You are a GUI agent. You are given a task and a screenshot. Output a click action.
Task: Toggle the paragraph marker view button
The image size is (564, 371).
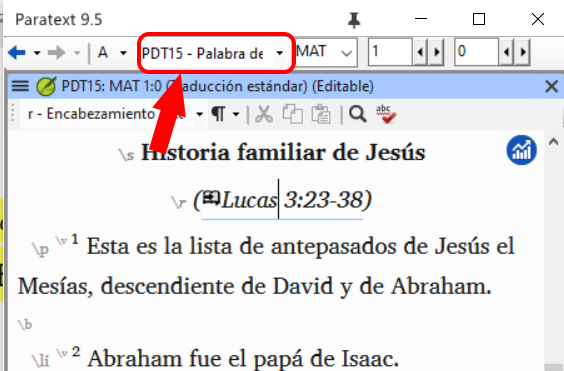218,114
